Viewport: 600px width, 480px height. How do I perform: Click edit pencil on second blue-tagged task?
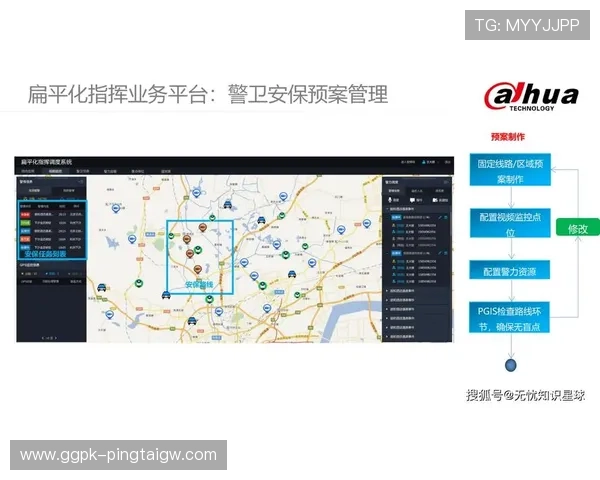(440, 253)
